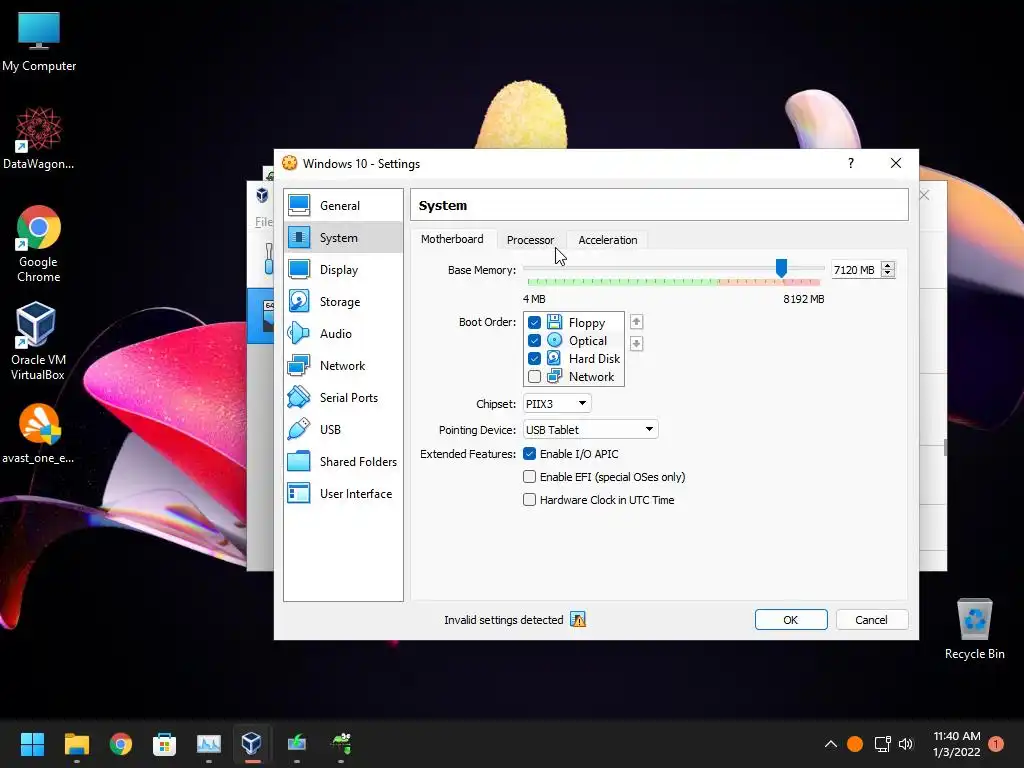Open the Display settings category
The height and width of the screenshot is (768, 1024).
(x=343, y=270)
